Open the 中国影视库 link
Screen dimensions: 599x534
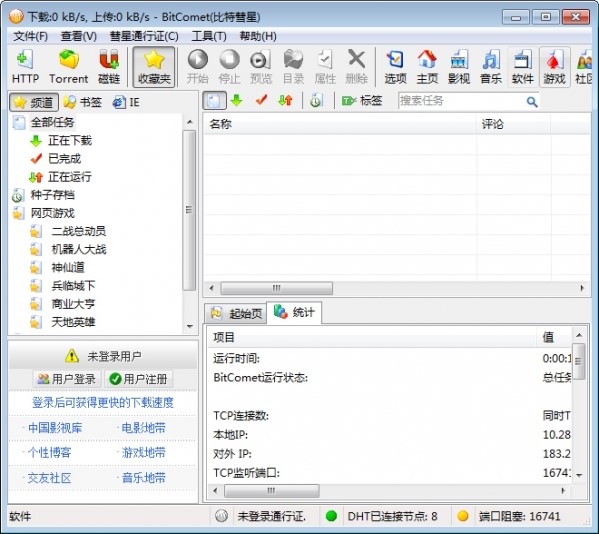pos(55,428)
